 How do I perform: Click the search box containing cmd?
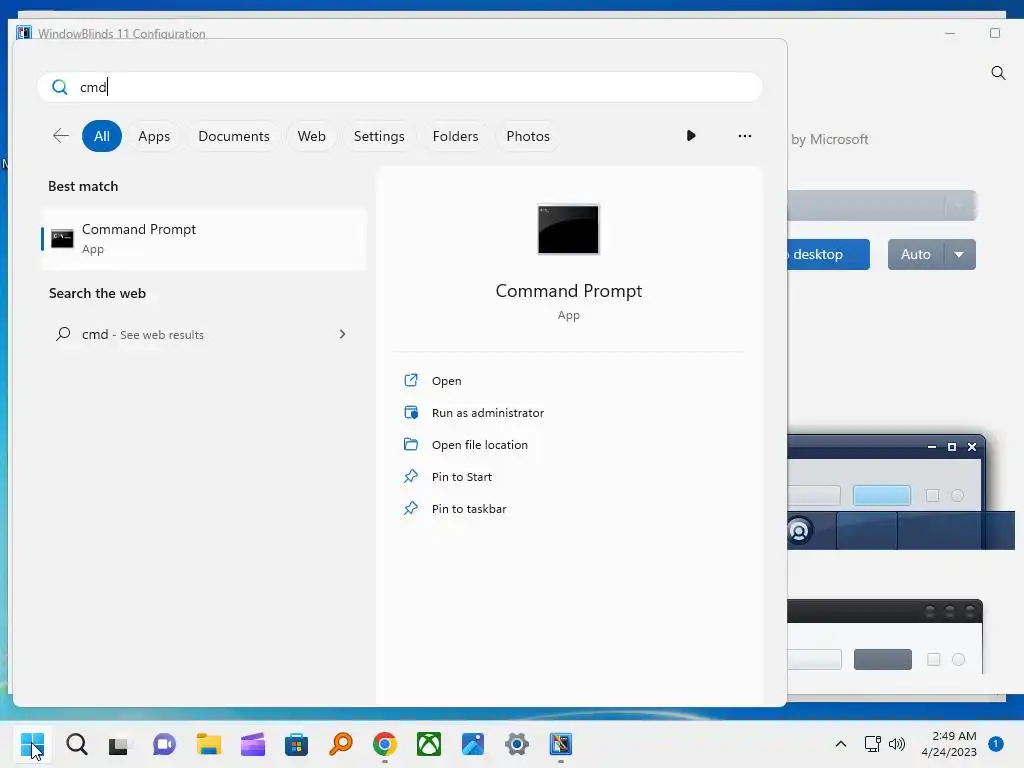tap(400, 87)
